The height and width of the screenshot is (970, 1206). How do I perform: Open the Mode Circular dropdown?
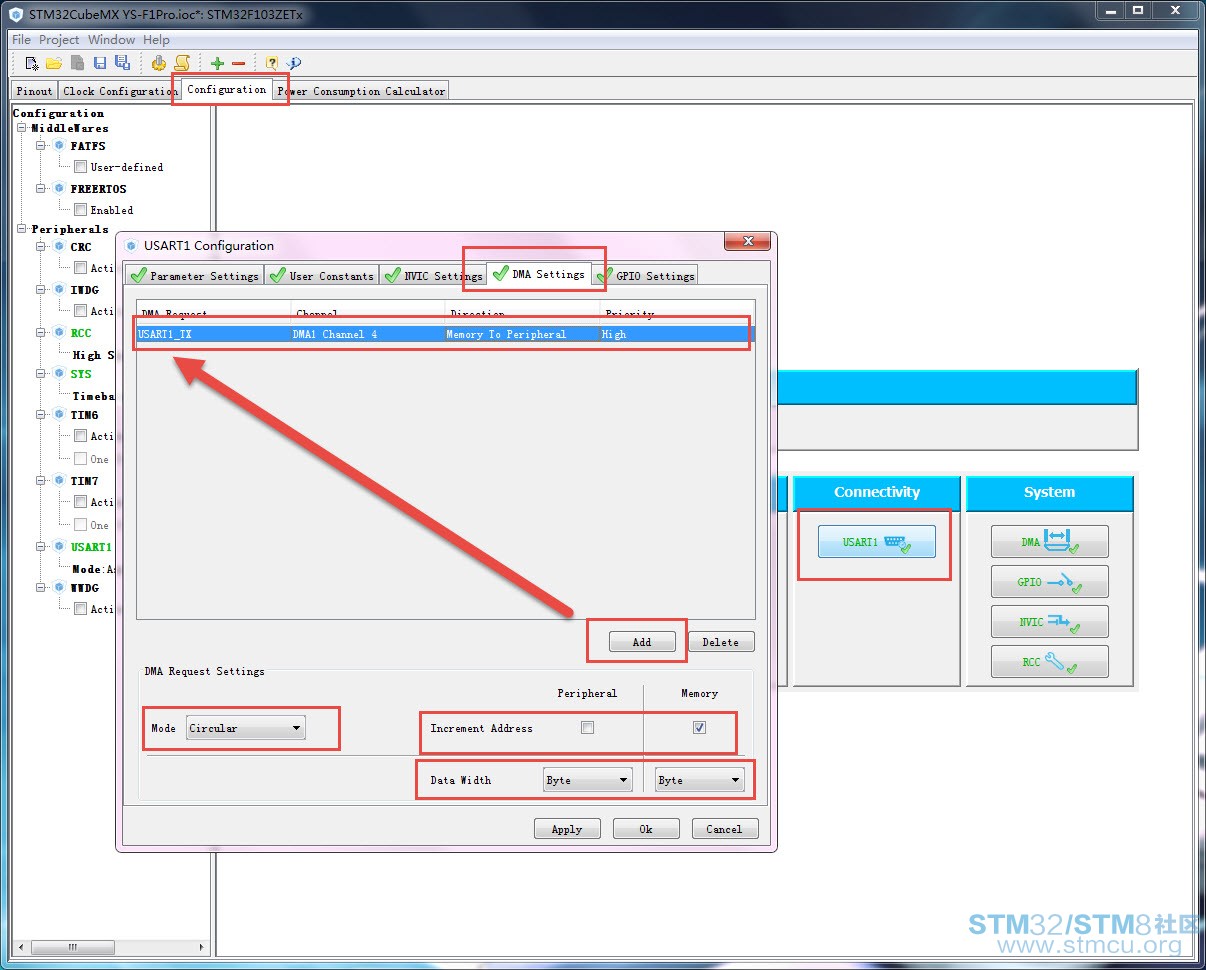[246, 728]
